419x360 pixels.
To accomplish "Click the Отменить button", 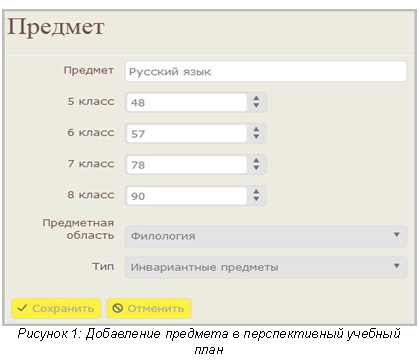I will [x=149, y=308].
